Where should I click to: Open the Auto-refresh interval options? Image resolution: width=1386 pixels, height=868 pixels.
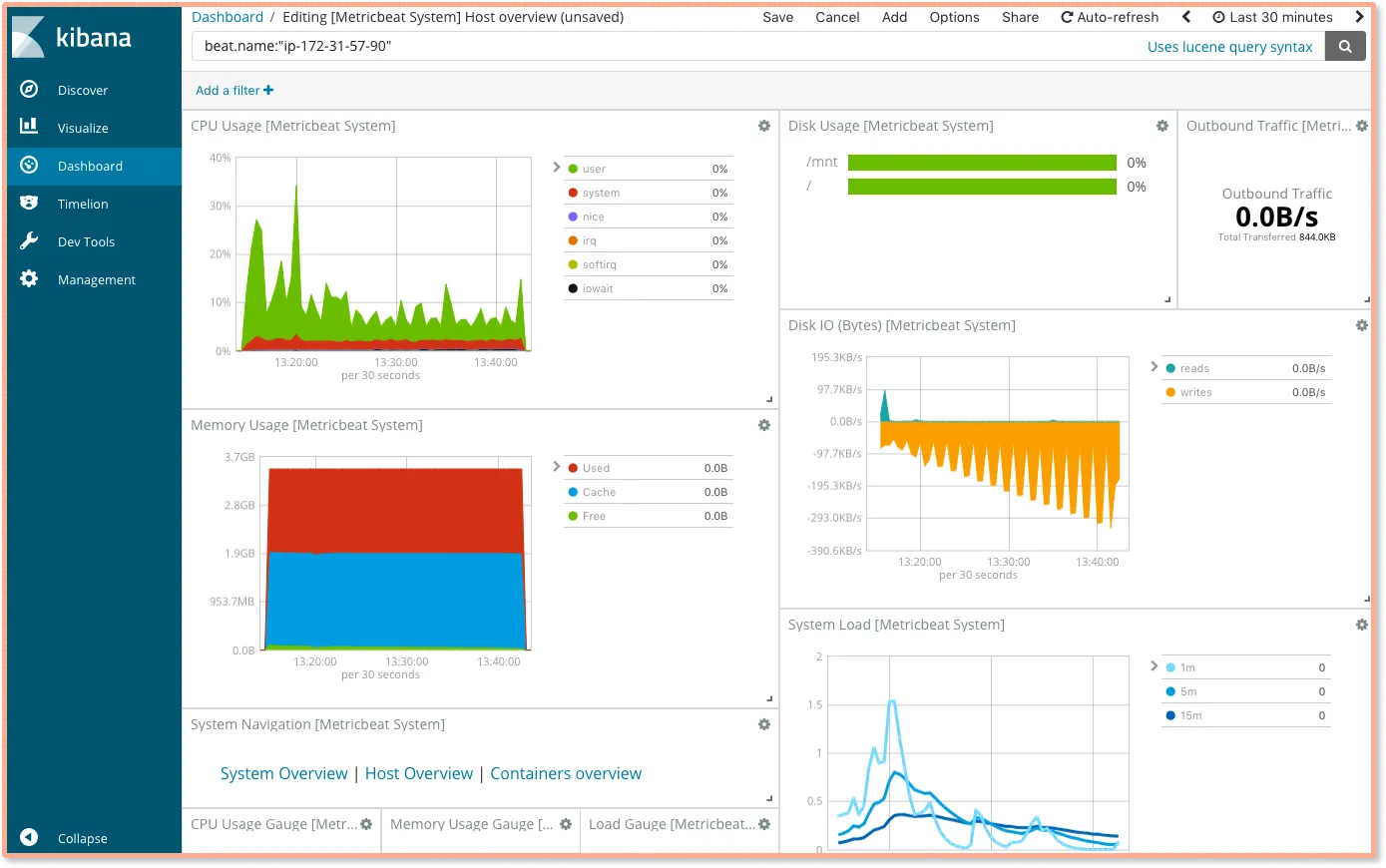(1110, 17)
